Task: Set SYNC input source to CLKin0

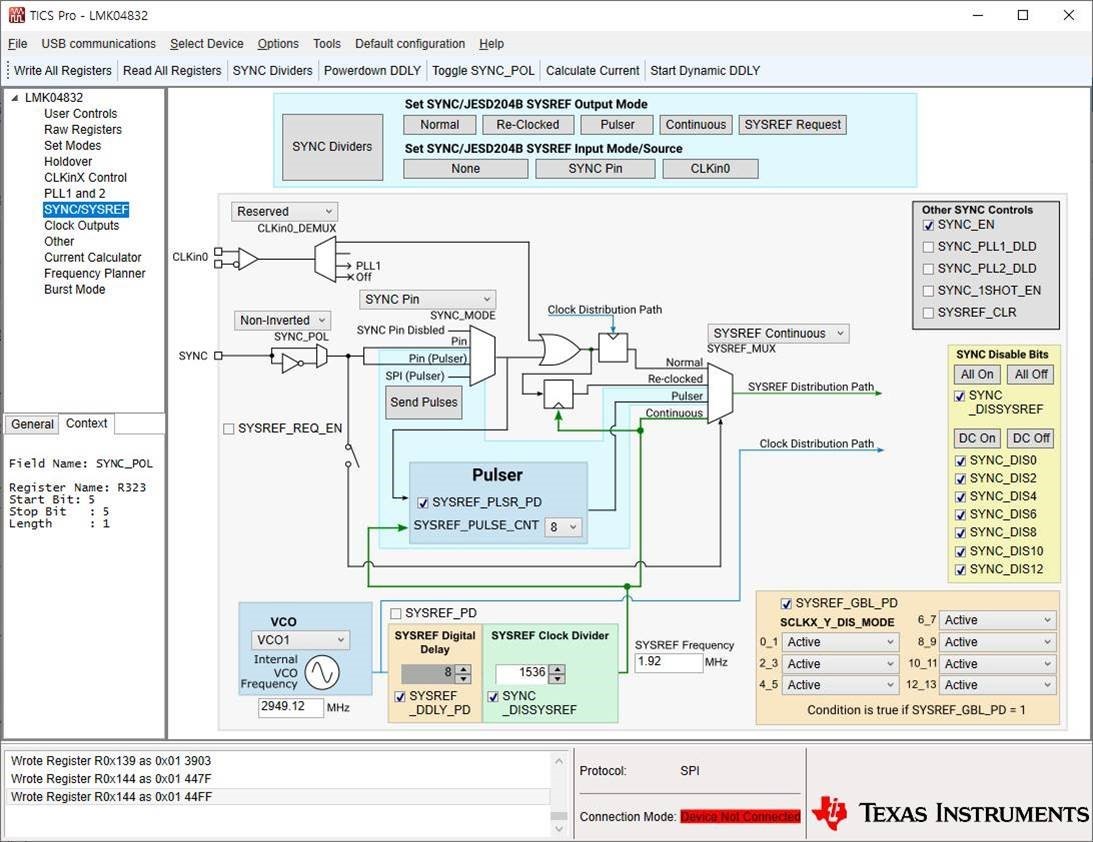Action: [710, 169]
